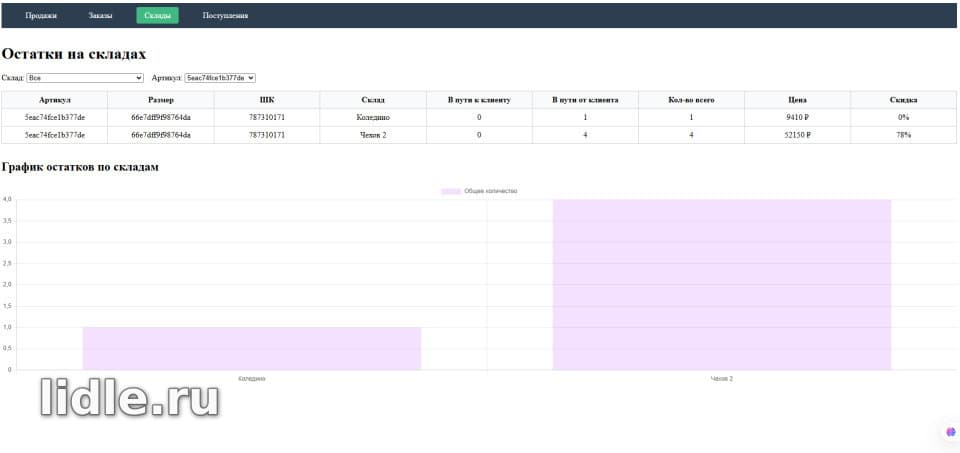Select the Коледино cell in the table
The width and height of the screenshot is (960, 453).
click(373, 118)
